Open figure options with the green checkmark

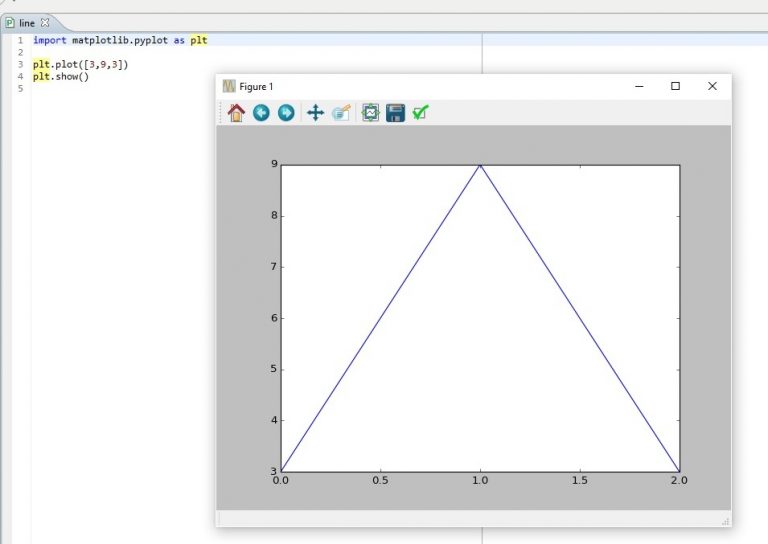tap(421, 113)
